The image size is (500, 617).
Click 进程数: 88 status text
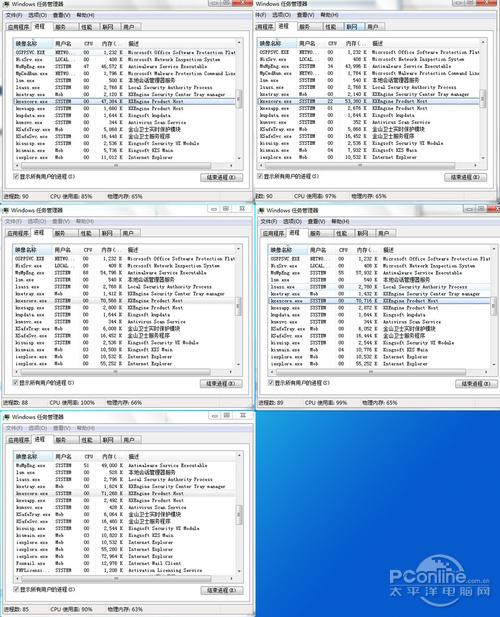click(x=16, y=403)
